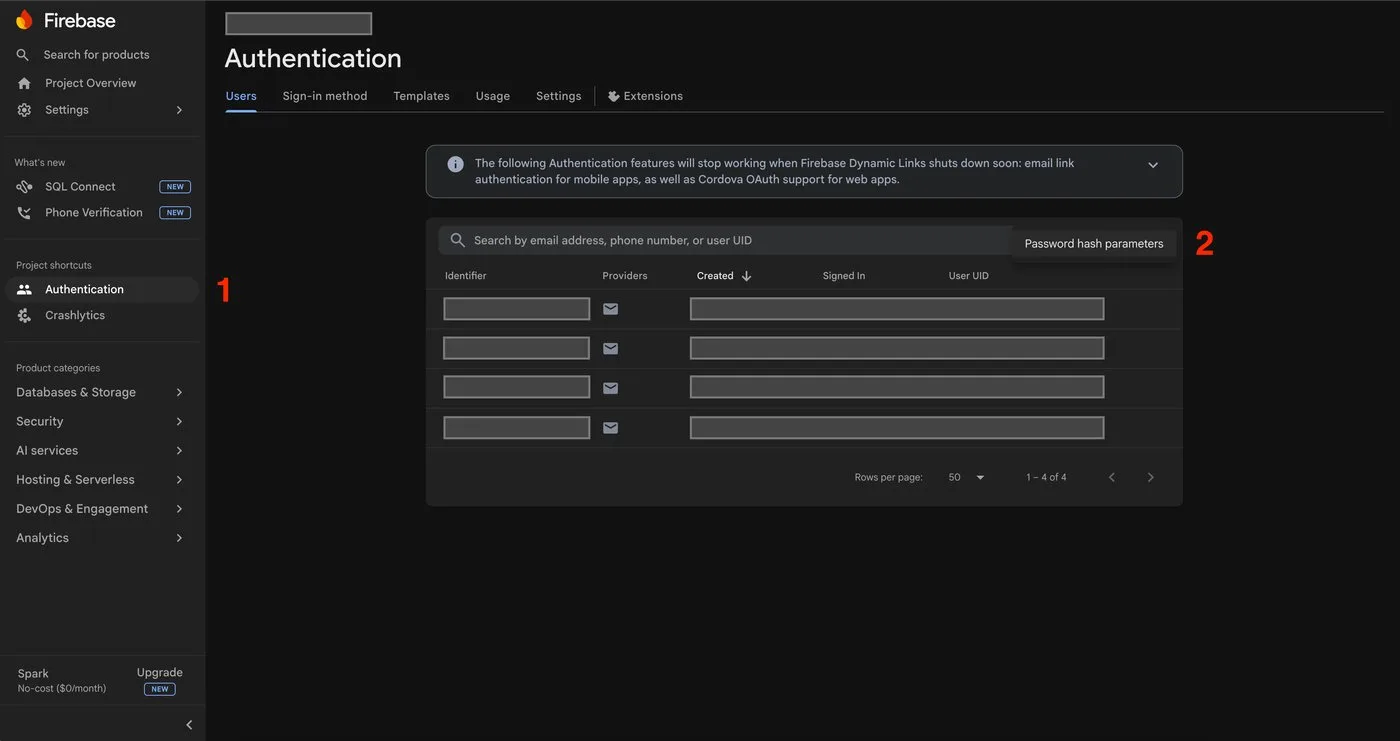Click the Extensions tab icon
This screenshot has width=1400, height=741.
pyautogui.click(x=614, y=97)
